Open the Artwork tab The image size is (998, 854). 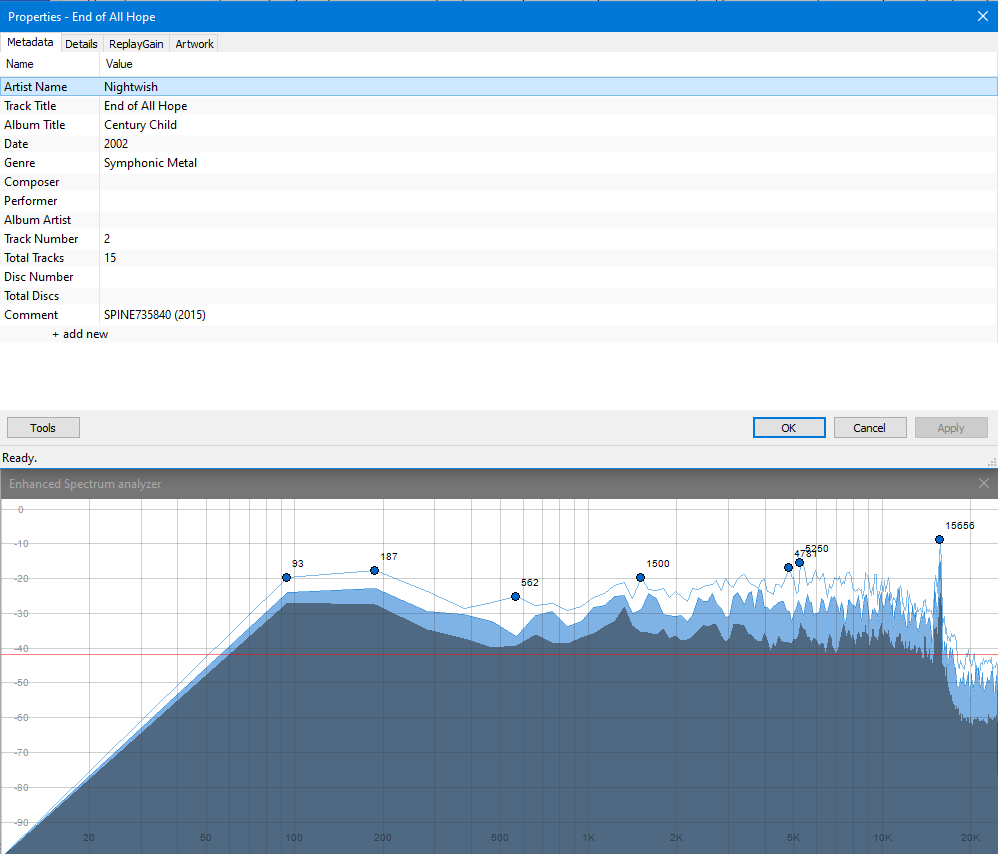(194, 44)
